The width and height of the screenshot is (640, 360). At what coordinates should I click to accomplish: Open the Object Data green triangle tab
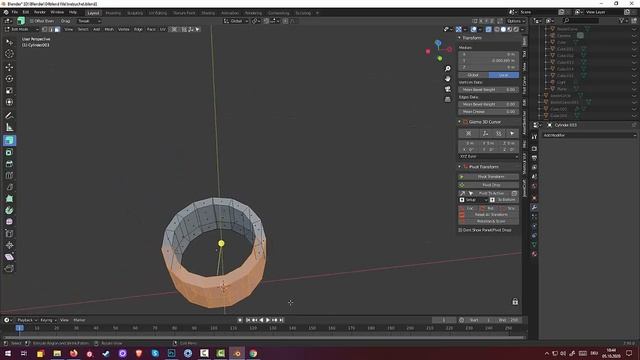tap(534, 244)
